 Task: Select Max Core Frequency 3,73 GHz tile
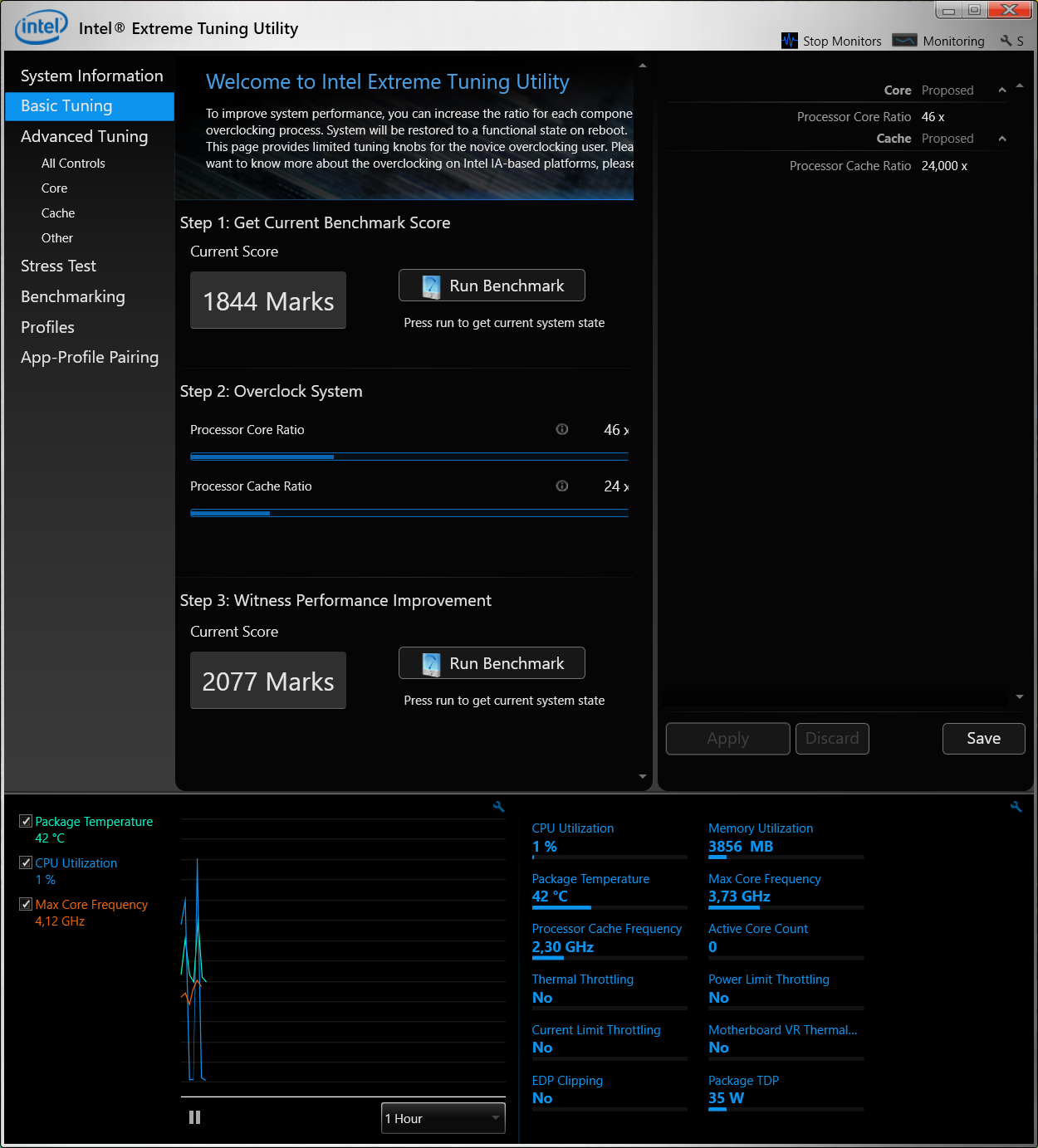[786, 889]
